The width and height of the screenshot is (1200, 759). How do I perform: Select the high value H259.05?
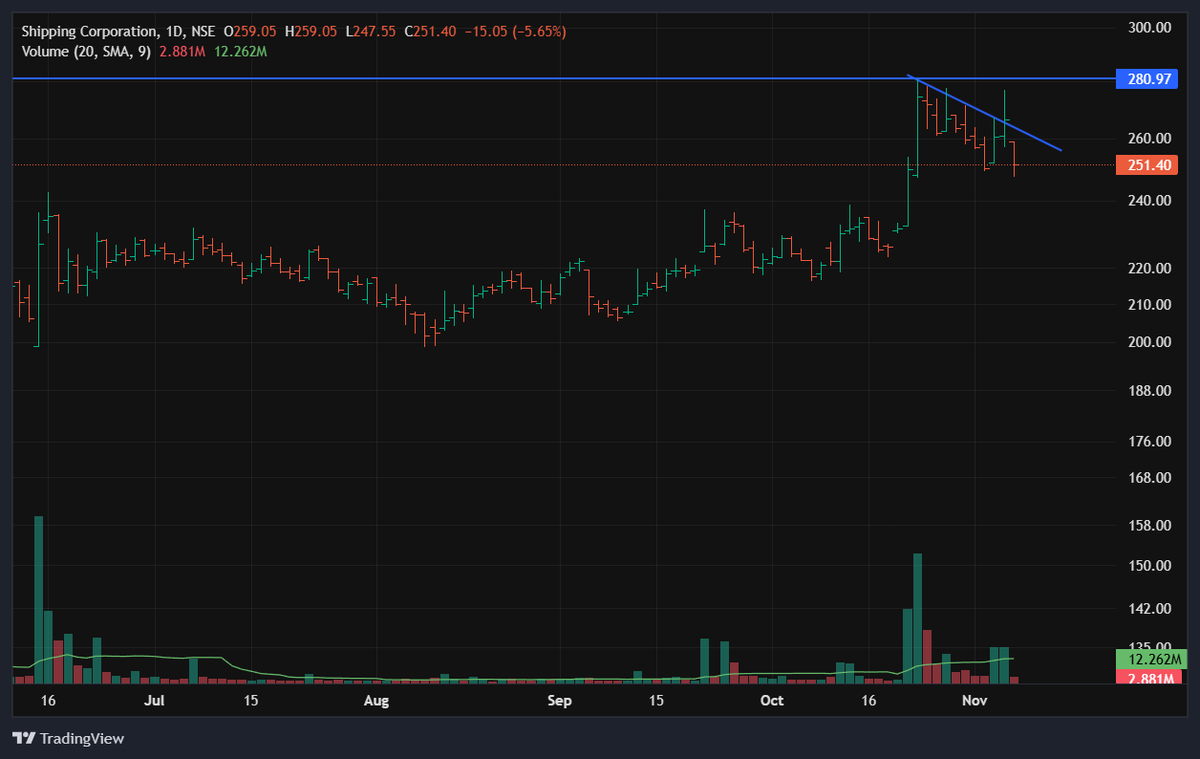(312, 32)
